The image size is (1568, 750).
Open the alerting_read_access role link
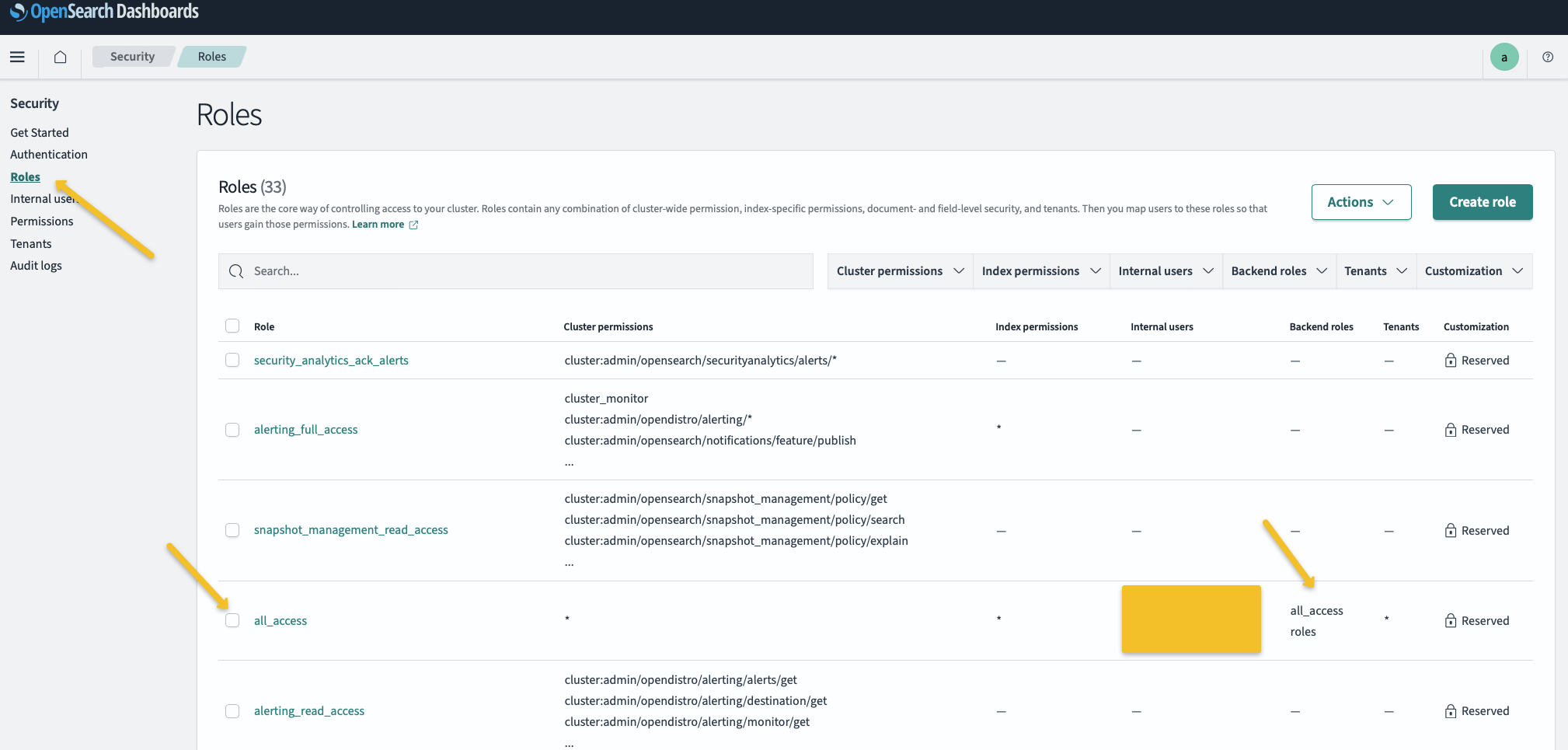(x=309, y=711)
